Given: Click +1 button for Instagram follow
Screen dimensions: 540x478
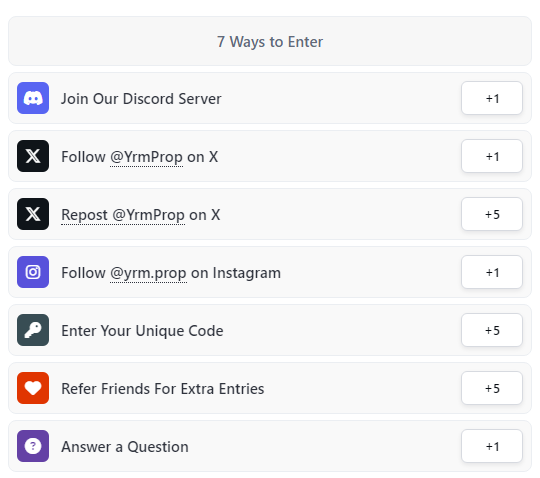Looking at the screenshot, I should click(x=492, y=272).
